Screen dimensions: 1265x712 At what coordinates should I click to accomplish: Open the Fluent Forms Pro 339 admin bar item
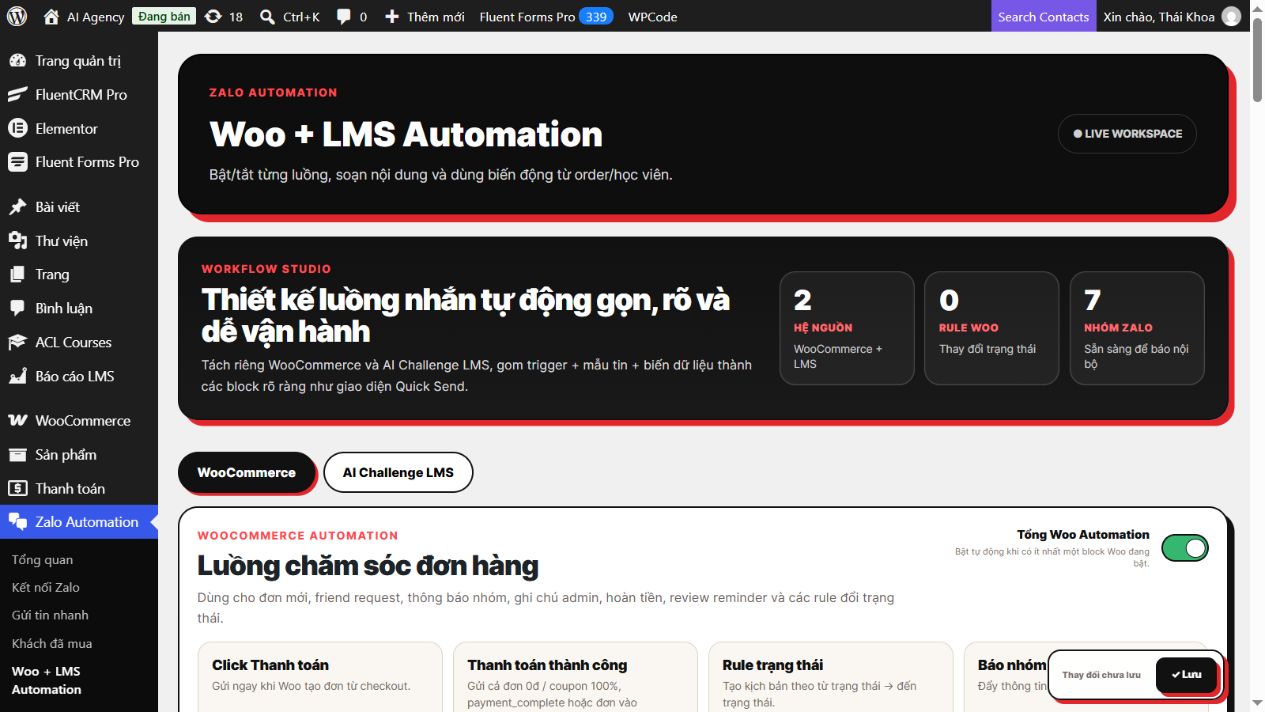546,16
